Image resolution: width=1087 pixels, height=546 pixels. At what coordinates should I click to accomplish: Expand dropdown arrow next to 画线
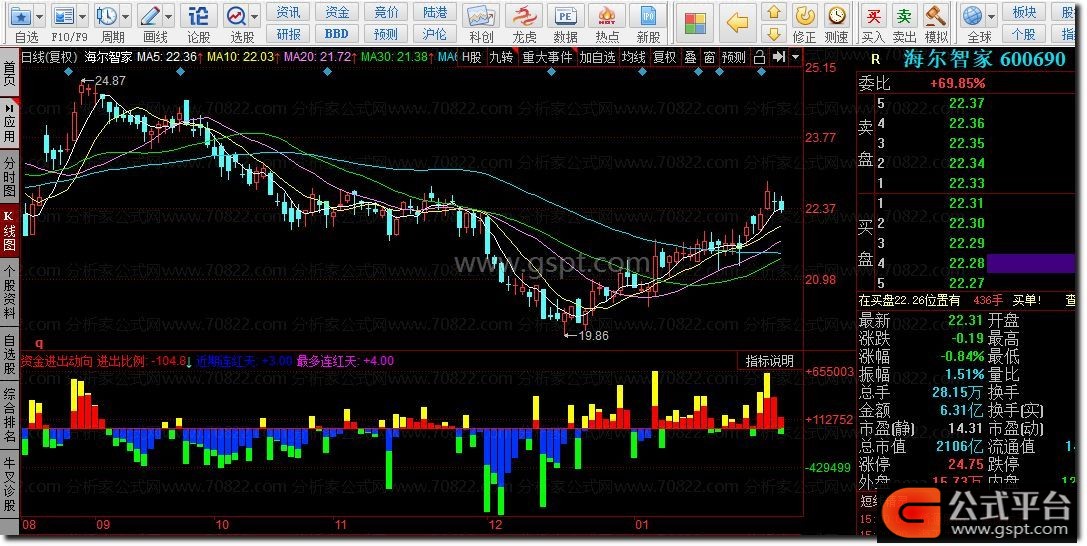(168, 16)
